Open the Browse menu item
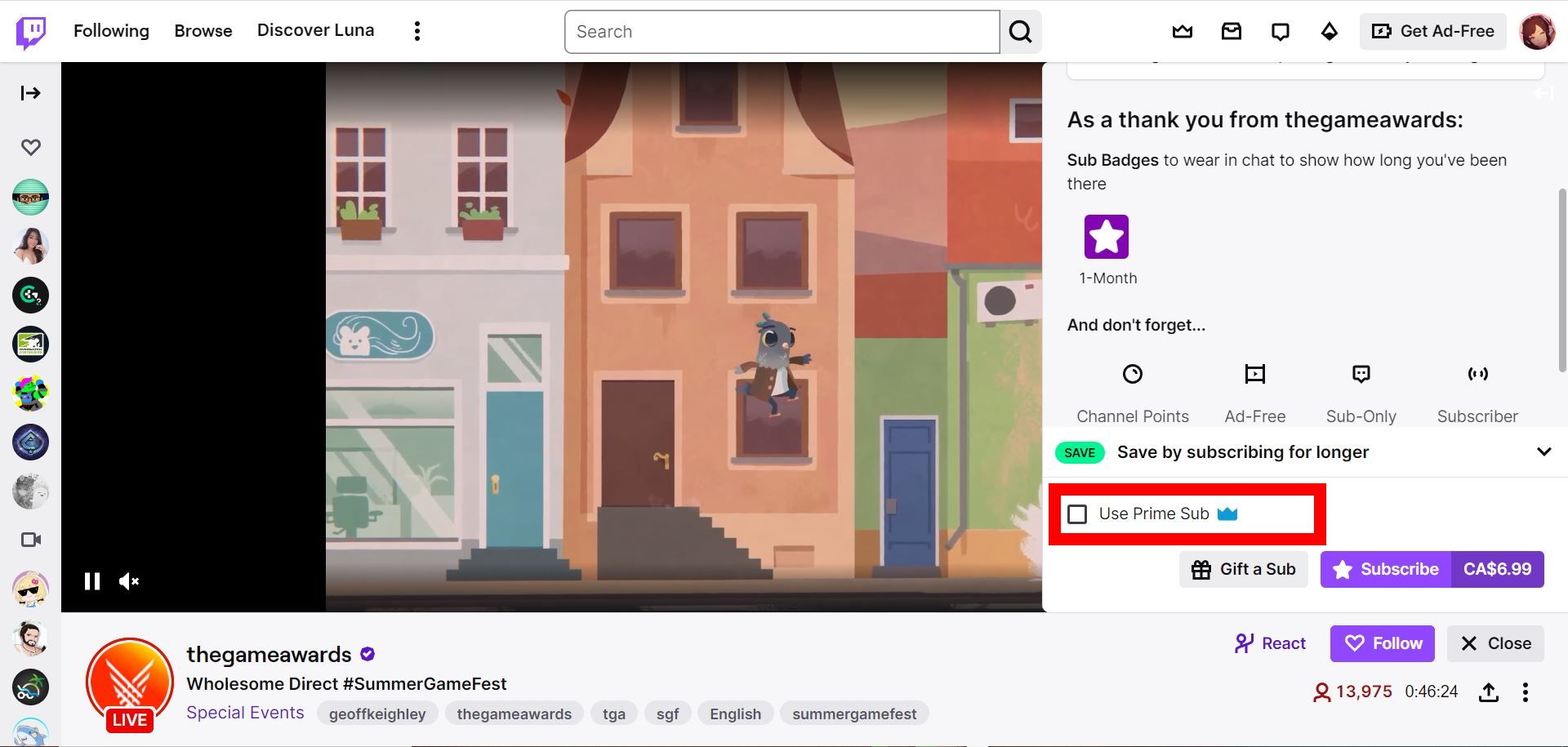Image resolution: width=1568 pixels, height=747 pixels. coord(203,30)
